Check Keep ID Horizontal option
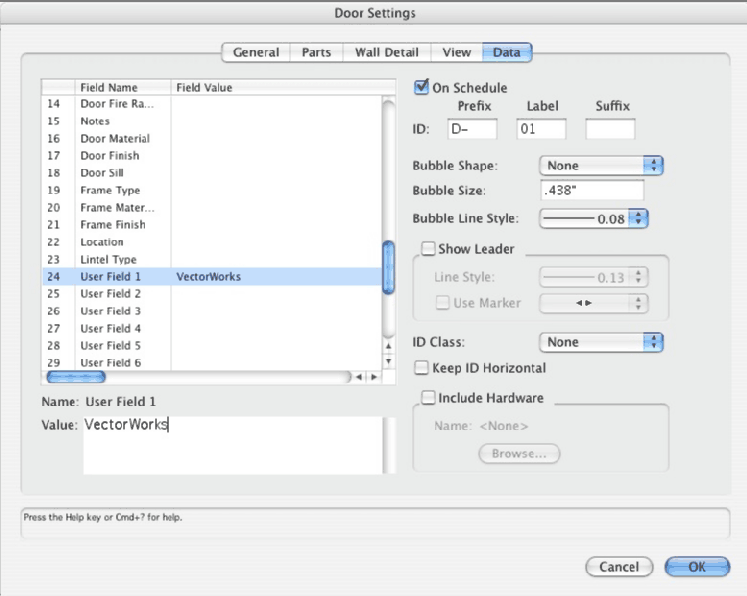Image resolution: width=747 pixels, height=596 pixels. pyautogui.click(x=422, y=368)
